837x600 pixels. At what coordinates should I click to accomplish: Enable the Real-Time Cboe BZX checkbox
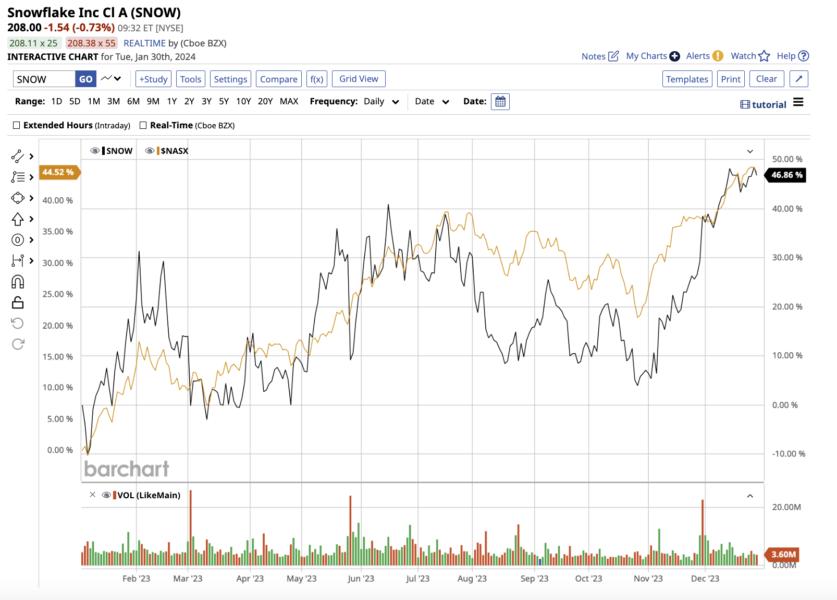click(143, 125)
